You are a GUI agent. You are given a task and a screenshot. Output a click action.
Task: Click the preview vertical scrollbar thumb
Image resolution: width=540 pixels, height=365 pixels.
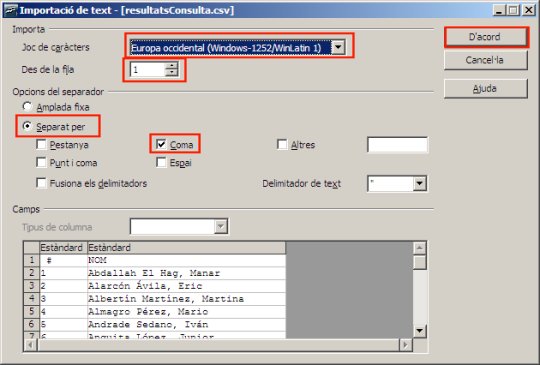(x=419, y=262)
